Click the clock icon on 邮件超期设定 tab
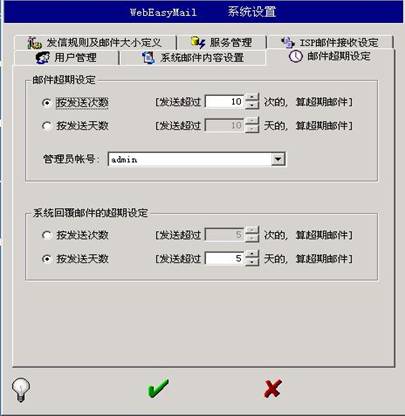 [296, 57]
